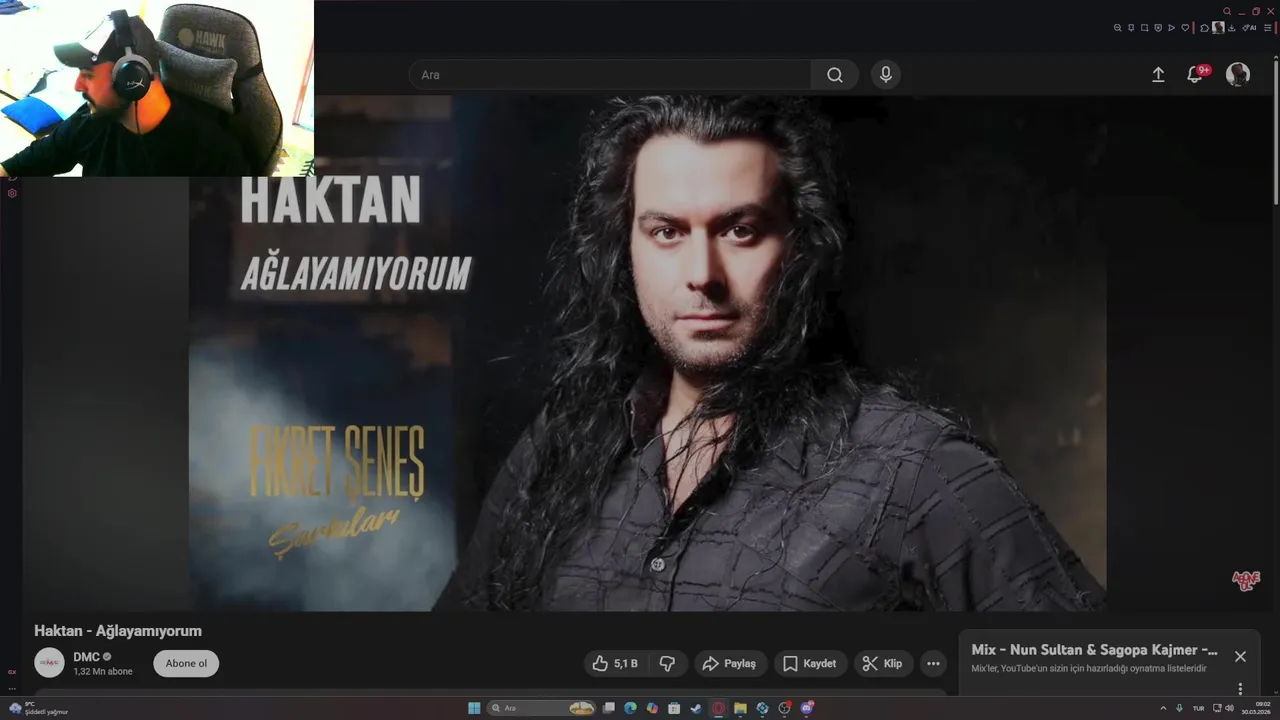Open Mix playlist panel three-dot options
1280x720 pixels.
pos(1240,688)
